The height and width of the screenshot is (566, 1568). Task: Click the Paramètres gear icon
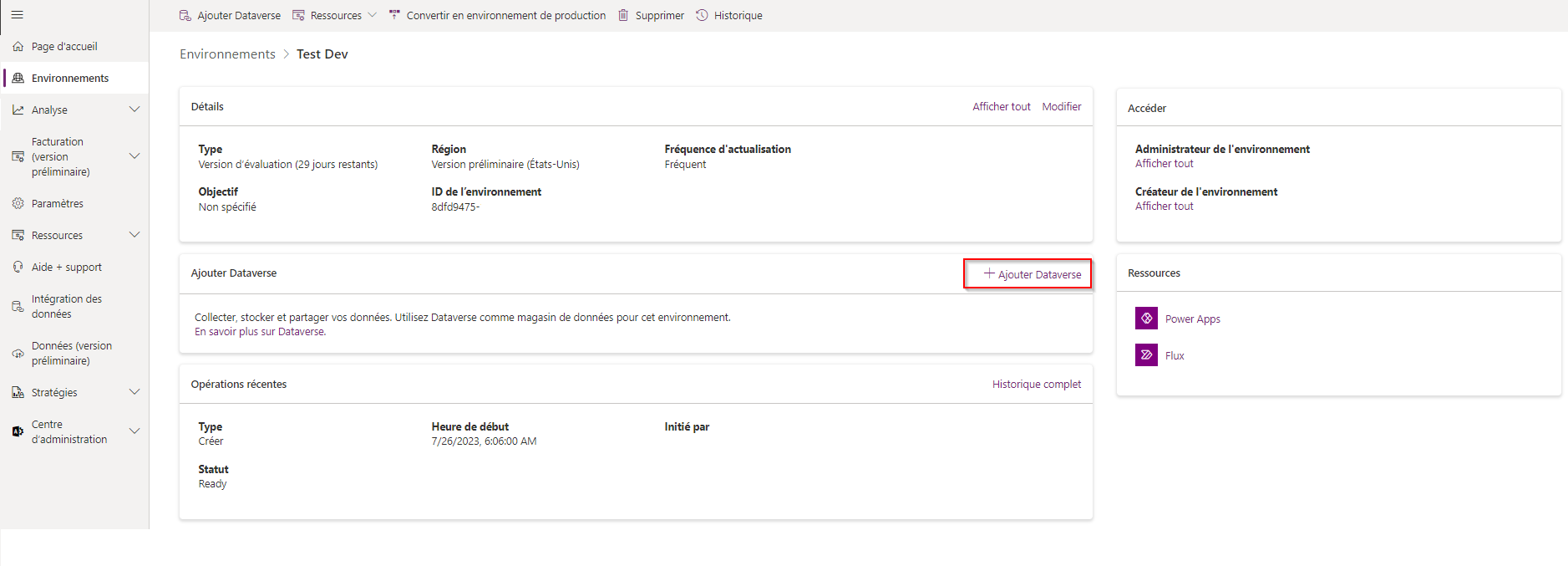point(18,203)
